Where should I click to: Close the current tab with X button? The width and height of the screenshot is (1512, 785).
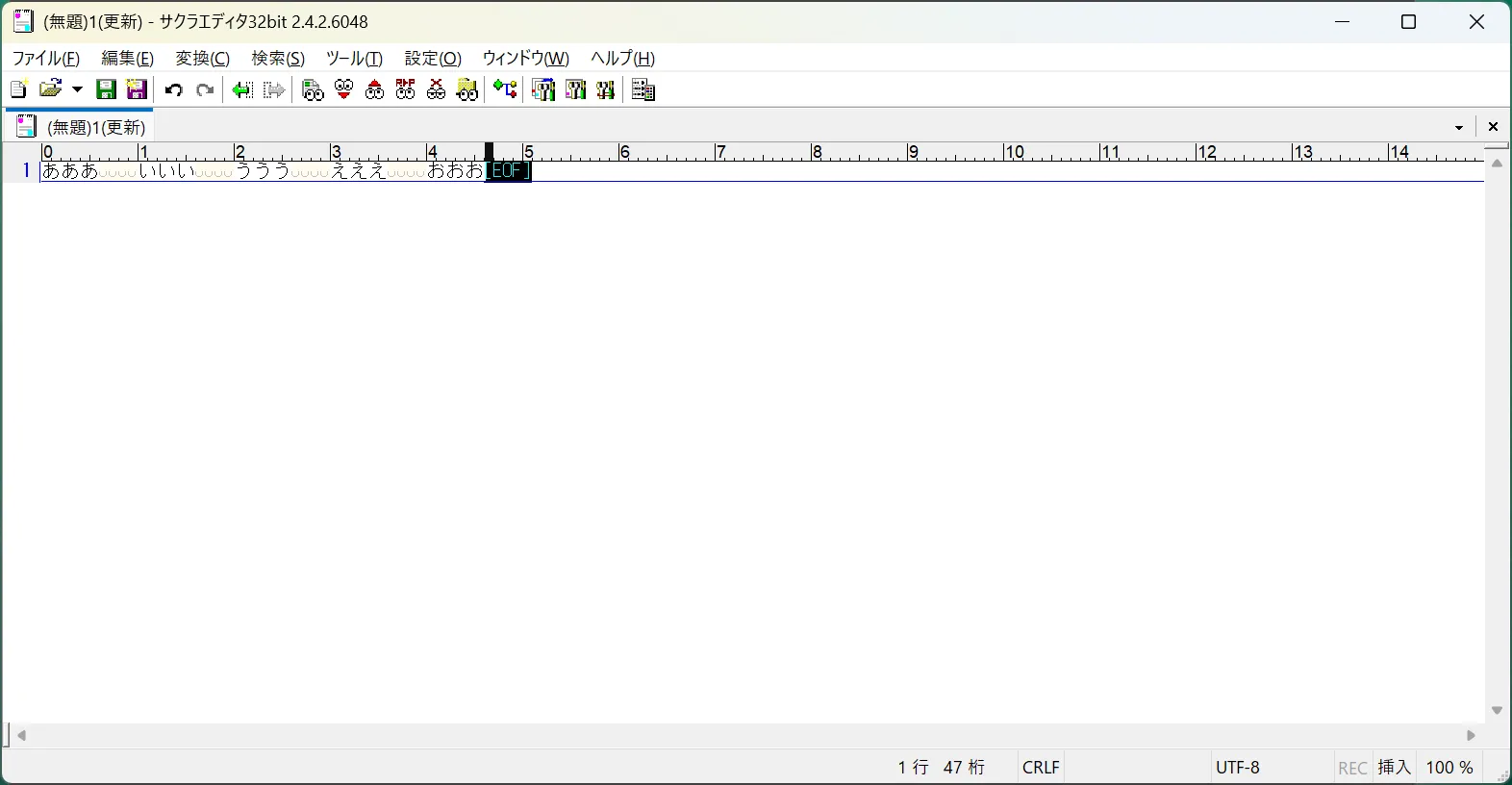(x=1493, y=127)
